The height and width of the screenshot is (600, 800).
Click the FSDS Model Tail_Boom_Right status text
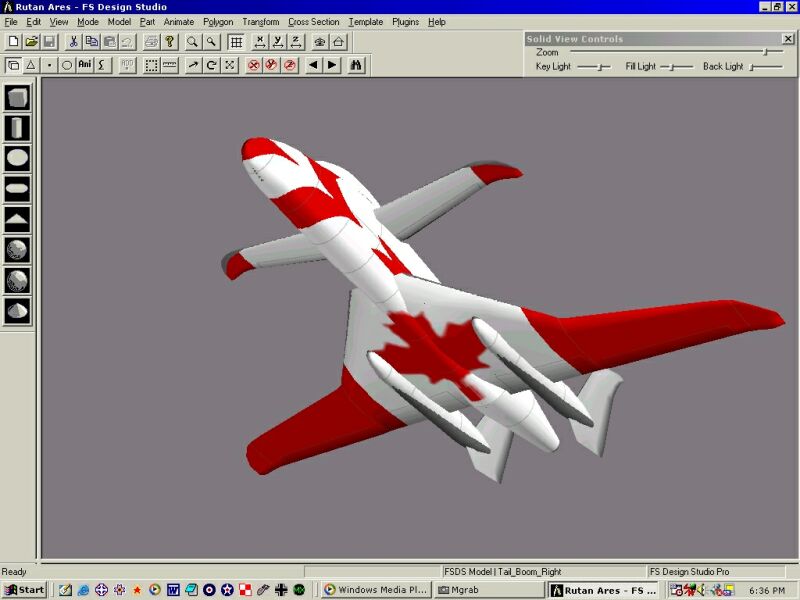click(503, 571)
